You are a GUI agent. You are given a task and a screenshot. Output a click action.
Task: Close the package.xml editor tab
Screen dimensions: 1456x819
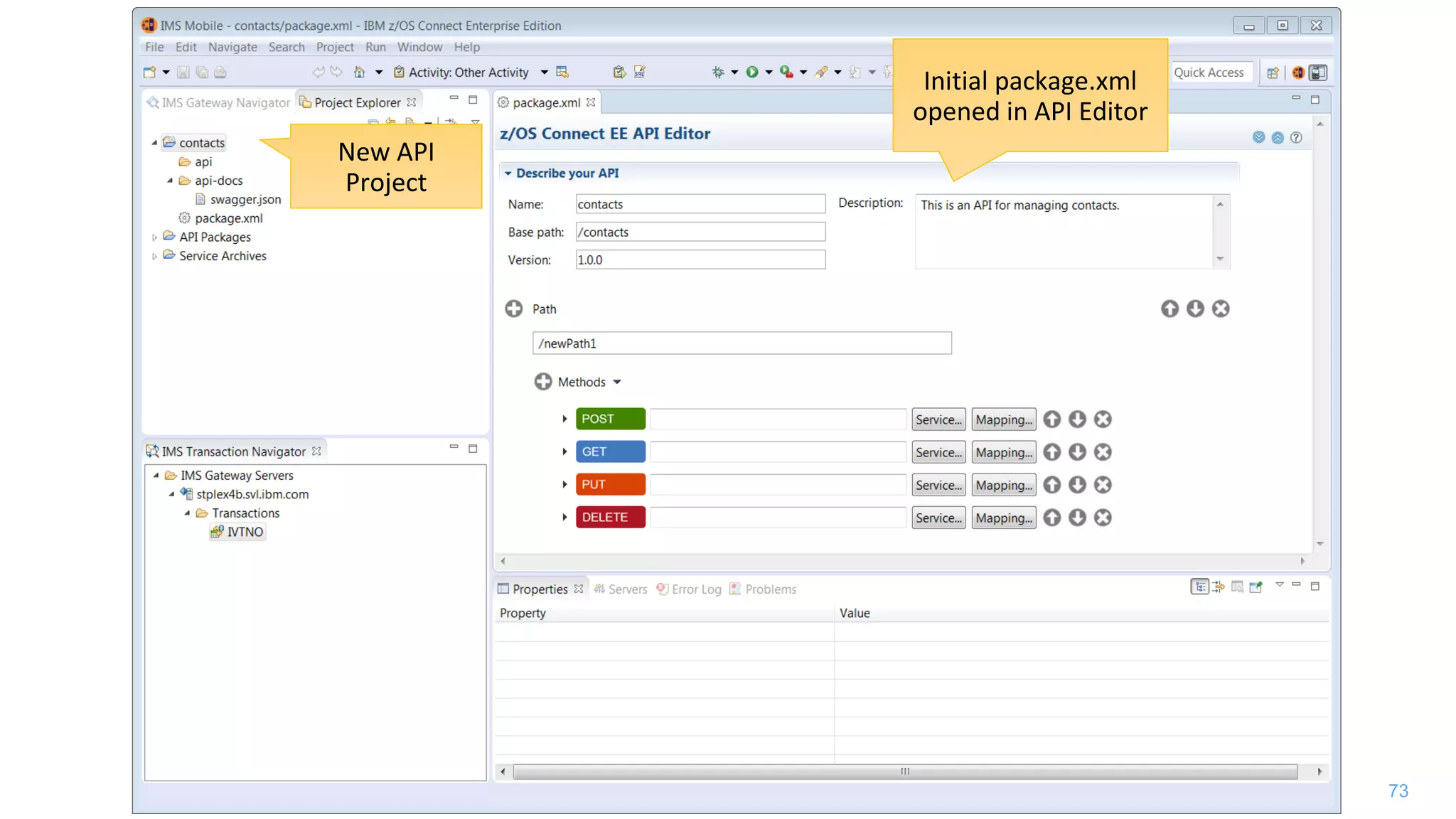pos(591,102)
